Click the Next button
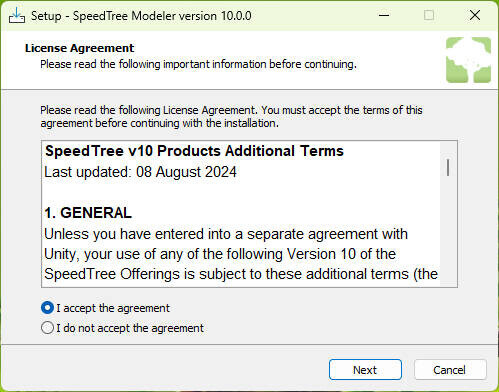Image resolution: width=499 pixels, height=392 pixels. click(x=365, y=370)
